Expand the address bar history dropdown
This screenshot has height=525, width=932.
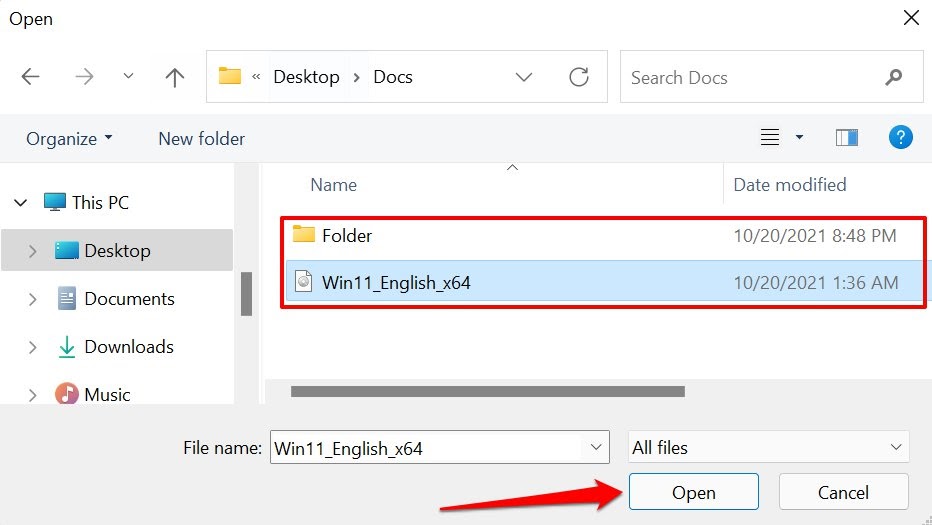(524, 77)
